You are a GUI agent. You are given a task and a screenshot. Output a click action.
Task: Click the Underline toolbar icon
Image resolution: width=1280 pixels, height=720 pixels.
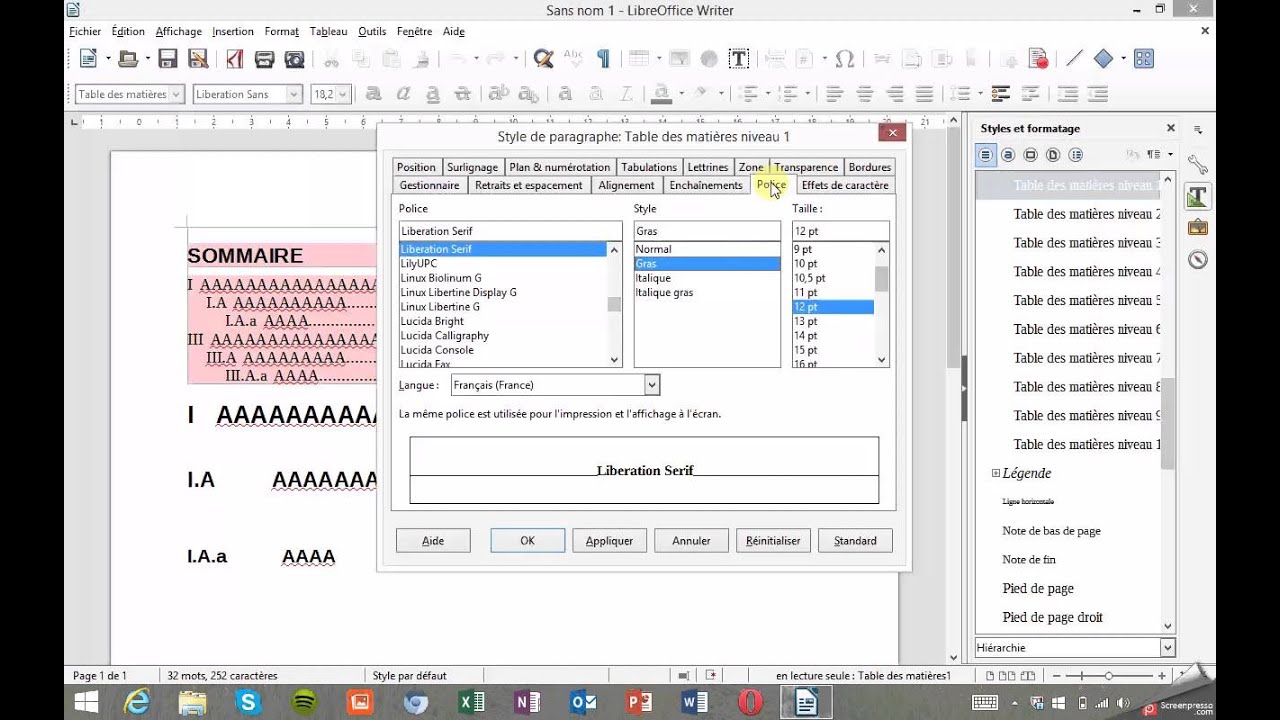[432, 94]
